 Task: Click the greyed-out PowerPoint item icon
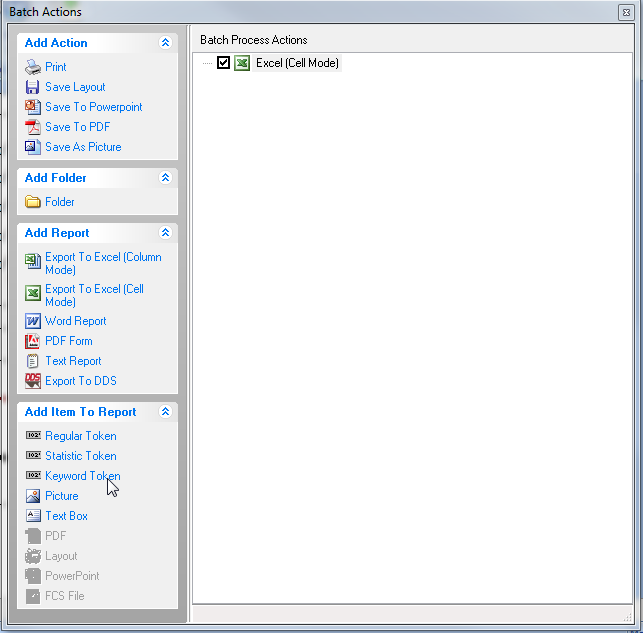tap(33, 576)
